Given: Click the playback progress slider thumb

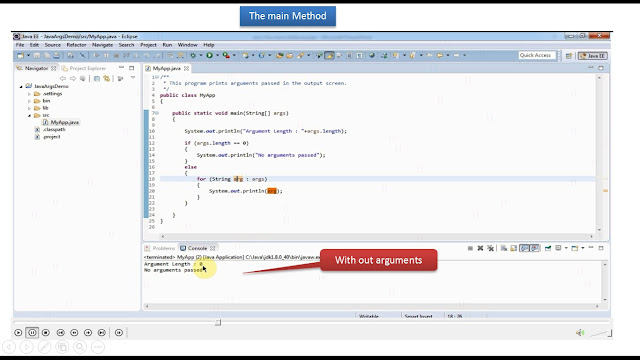Looking at the screenshot, I should (218, 322).
